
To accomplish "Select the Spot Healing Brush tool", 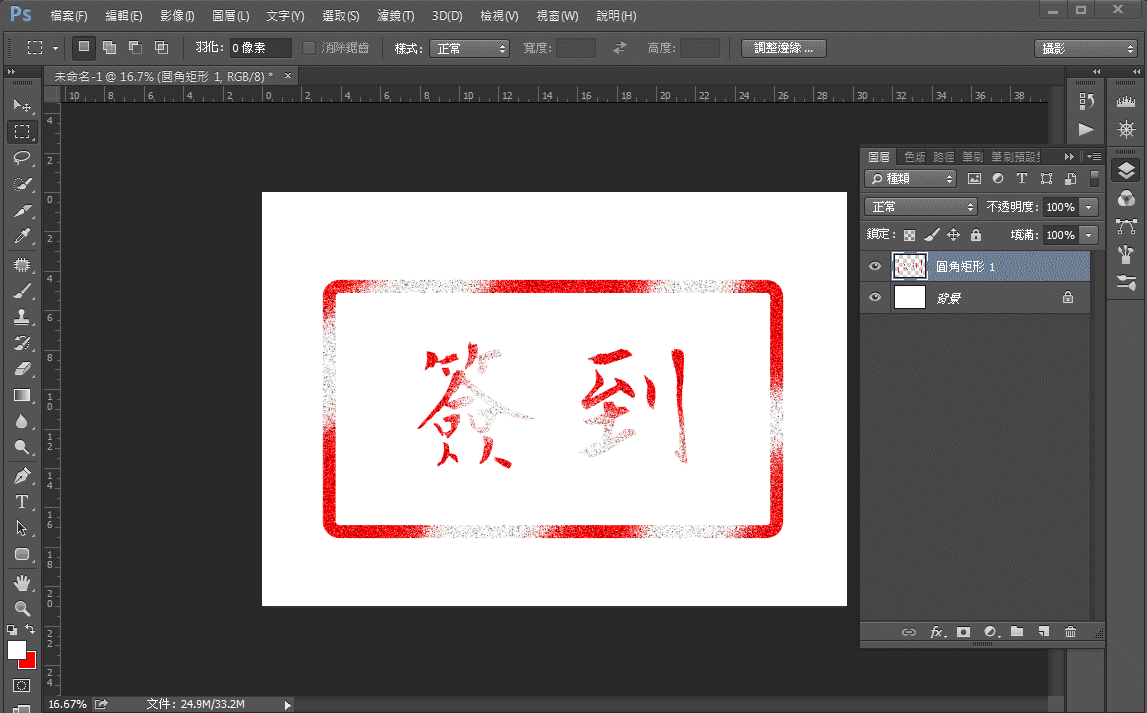I will pos(22,264).
